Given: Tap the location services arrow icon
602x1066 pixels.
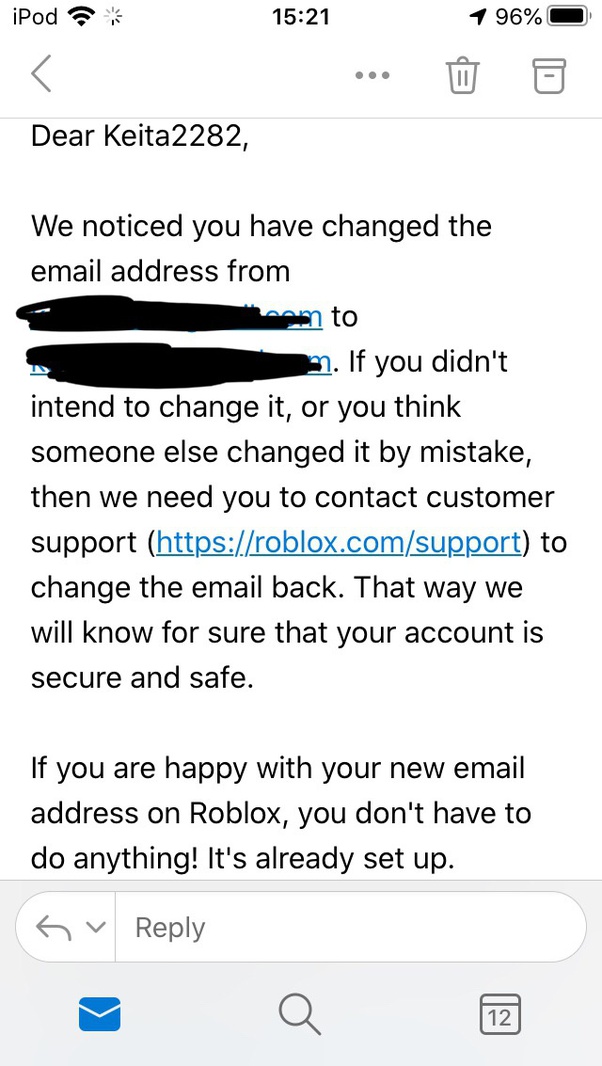Looking at the screenshot, I should click(480, 16).
